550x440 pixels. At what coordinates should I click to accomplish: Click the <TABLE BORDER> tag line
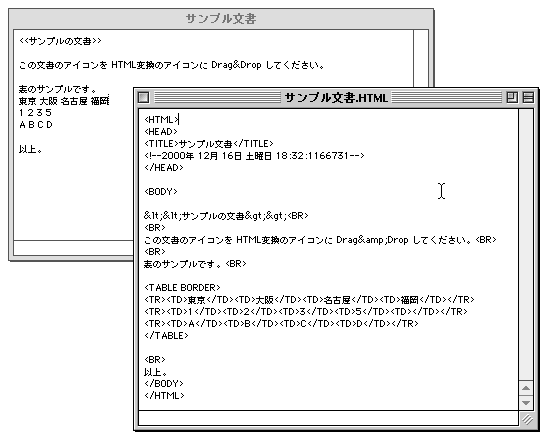(182, 288)
